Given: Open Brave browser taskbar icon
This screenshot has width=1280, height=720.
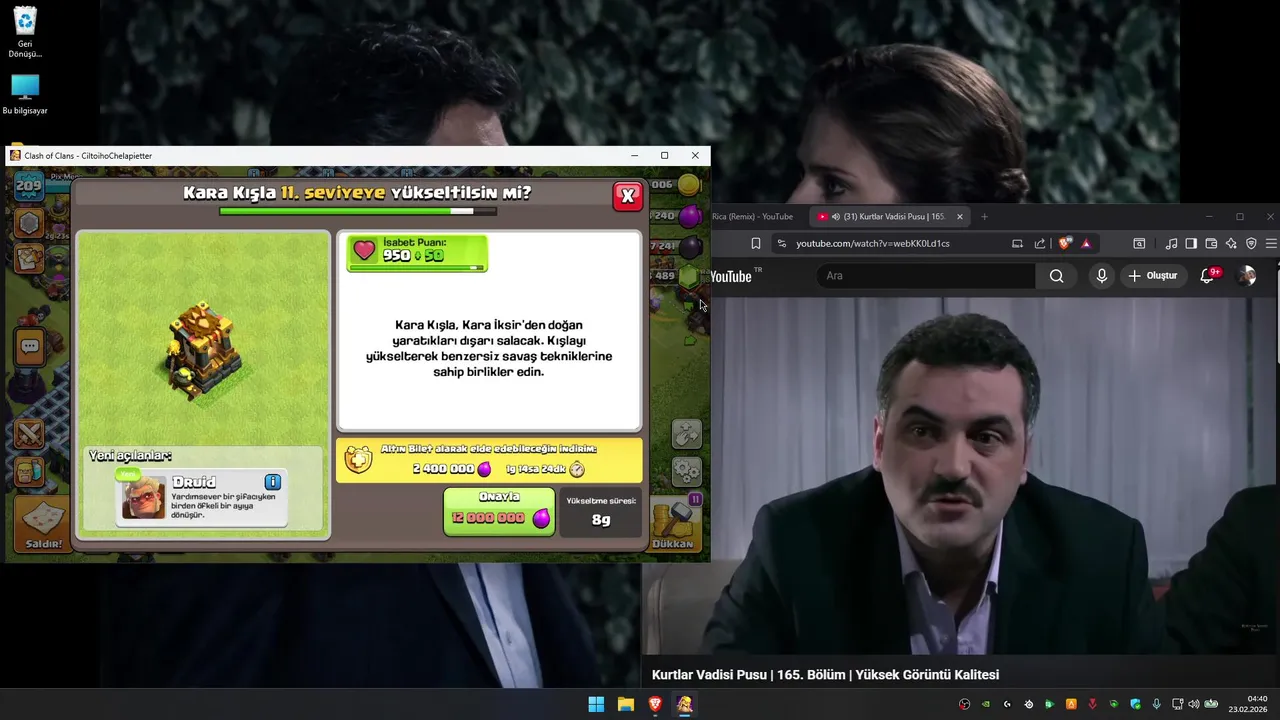Looking at the screenshot, I should 655,704.
